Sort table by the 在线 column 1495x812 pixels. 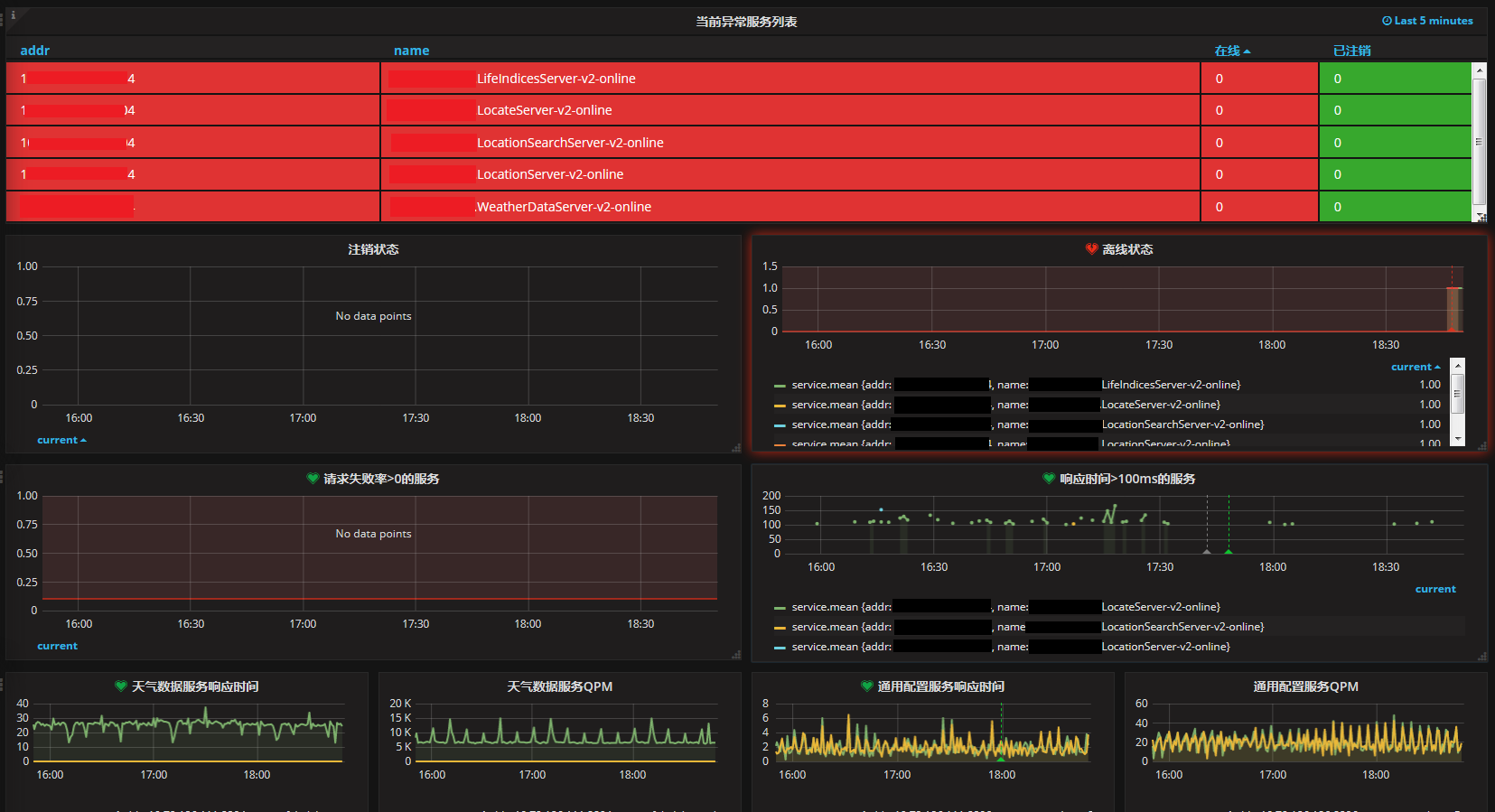pos(1232,51)
